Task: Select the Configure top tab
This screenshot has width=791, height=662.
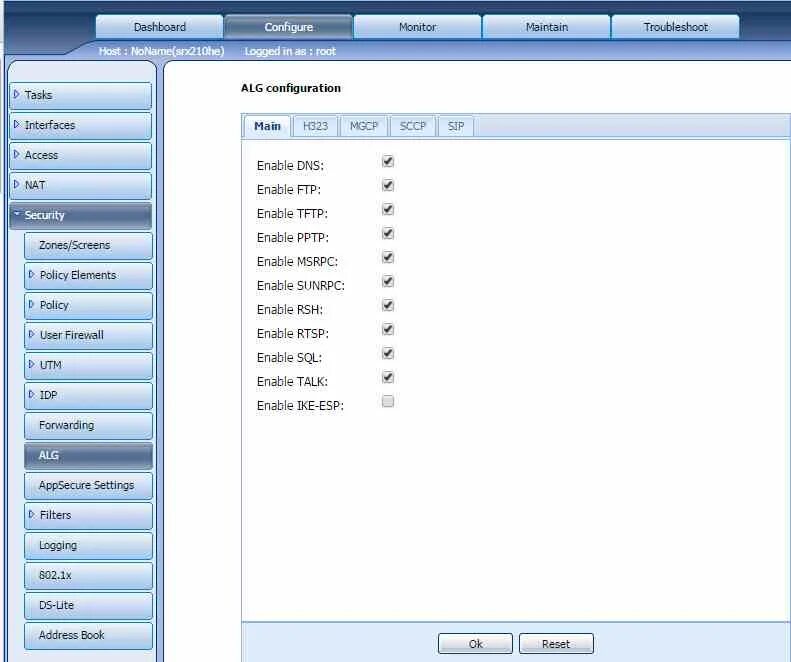Action: (289, 27)
